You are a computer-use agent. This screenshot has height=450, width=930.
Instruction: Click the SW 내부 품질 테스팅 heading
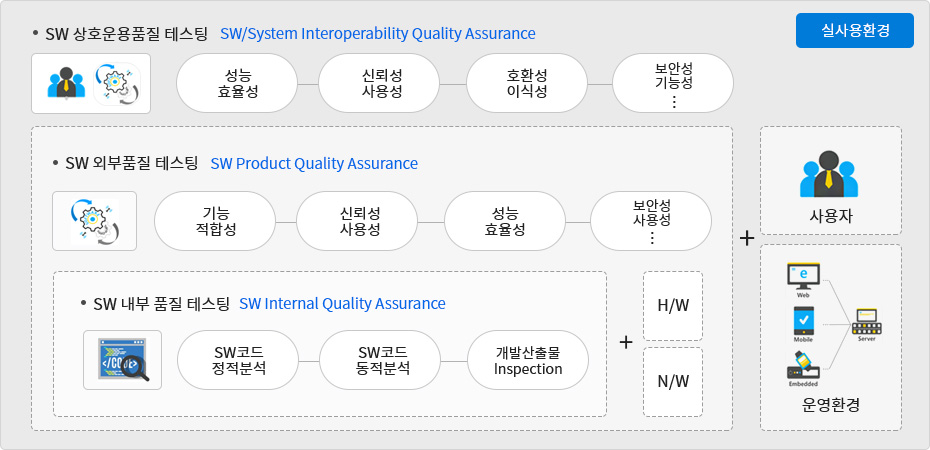(x=161, y=304)
